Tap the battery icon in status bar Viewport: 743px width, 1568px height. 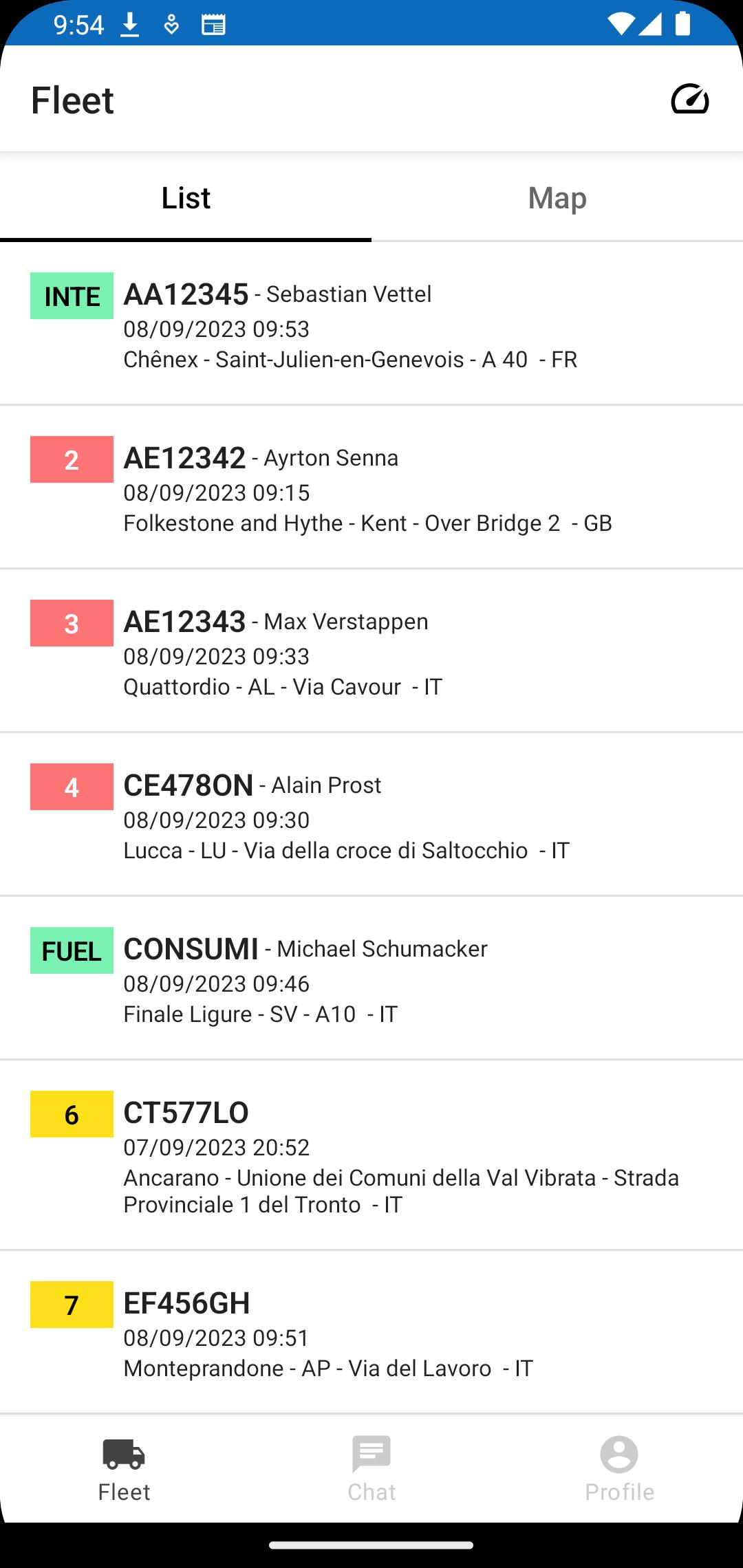click(682, 23)
